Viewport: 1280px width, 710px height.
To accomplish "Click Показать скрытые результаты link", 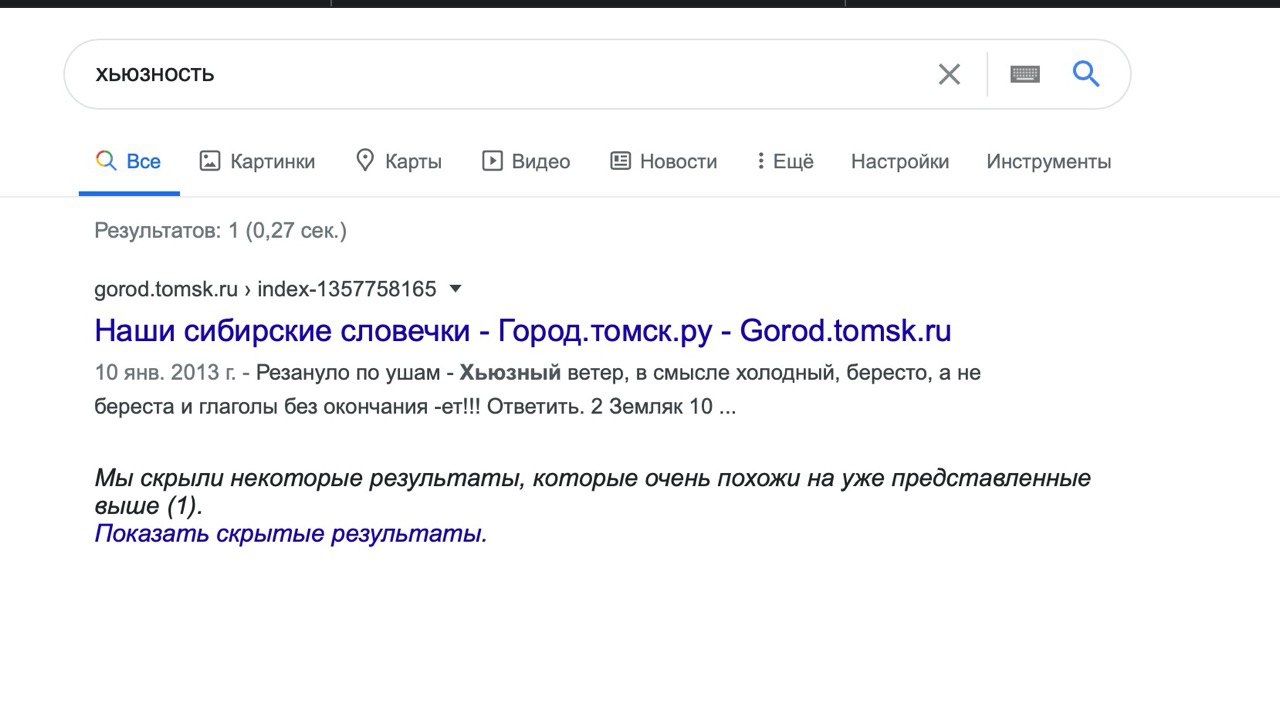I will coord(291,534).
